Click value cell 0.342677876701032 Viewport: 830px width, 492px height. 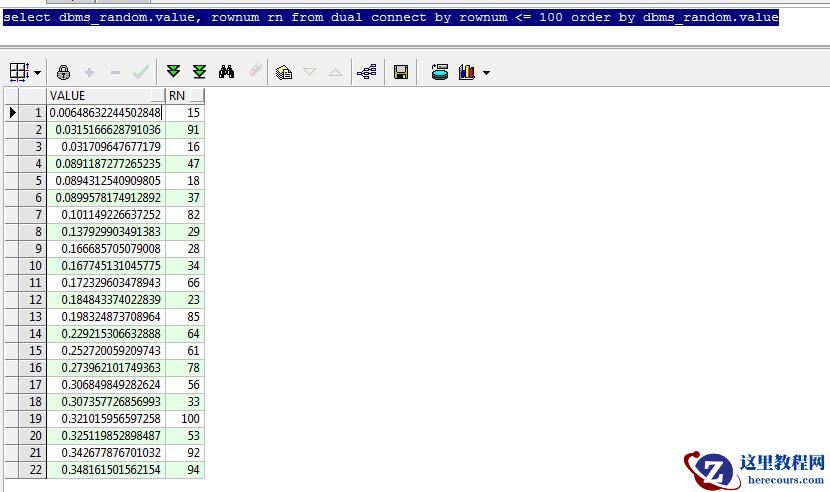coord(106,453)
